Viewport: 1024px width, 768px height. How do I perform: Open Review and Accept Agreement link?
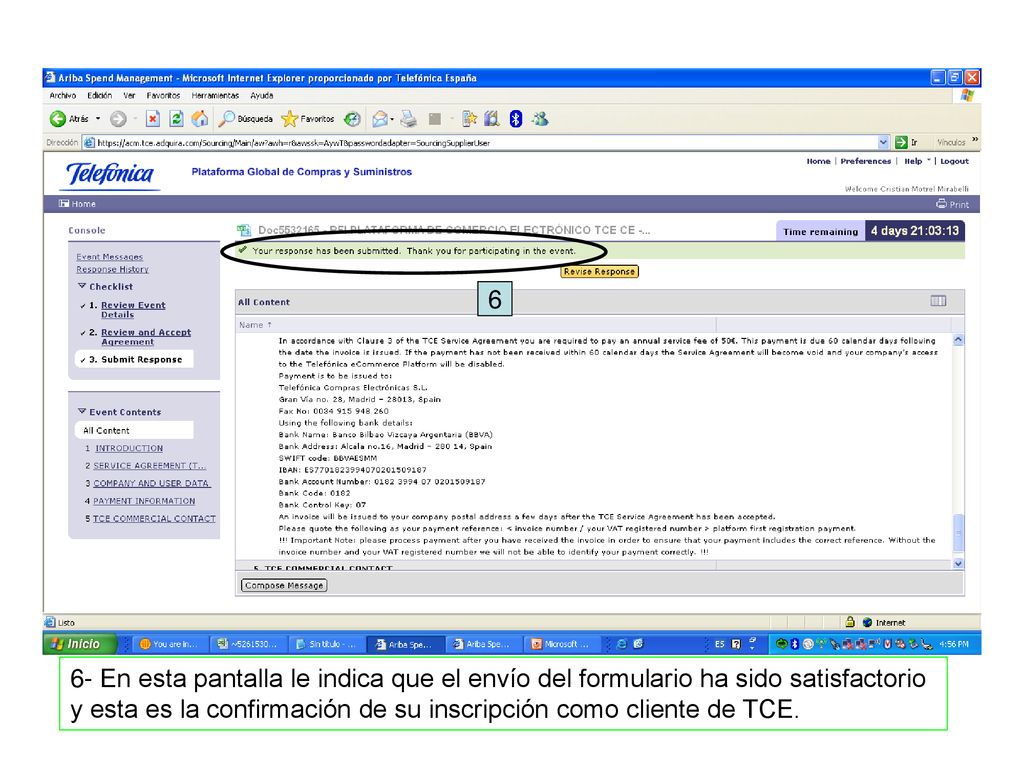(146, 337)
